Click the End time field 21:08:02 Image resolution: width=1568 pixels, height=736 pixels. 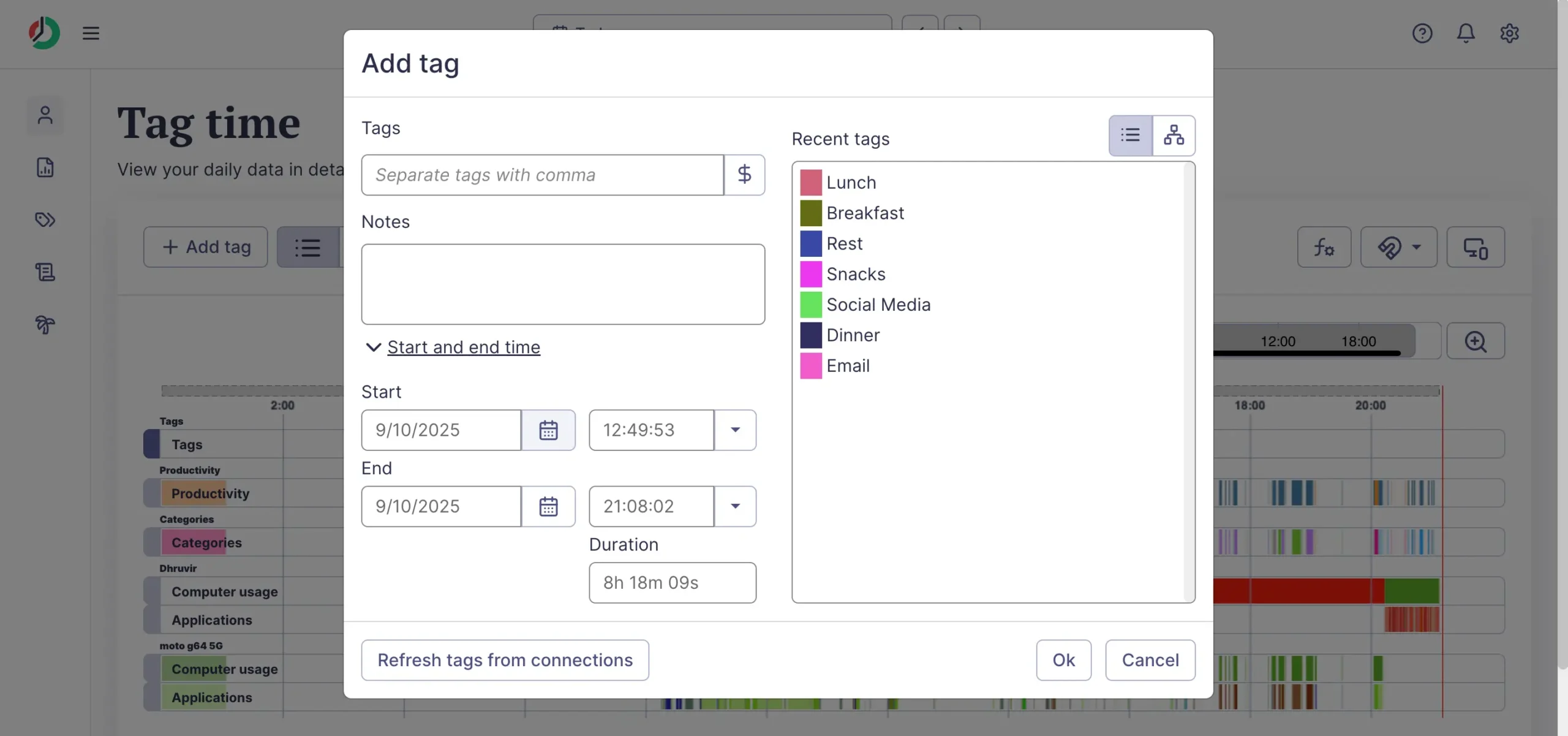[652, 506]
